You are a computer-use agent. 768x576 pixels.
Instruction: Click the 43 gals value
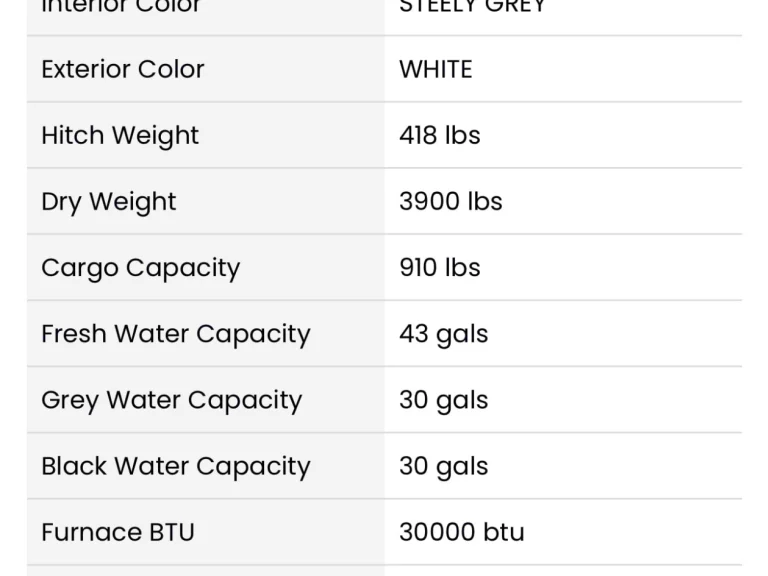click(x=444, y=335)
